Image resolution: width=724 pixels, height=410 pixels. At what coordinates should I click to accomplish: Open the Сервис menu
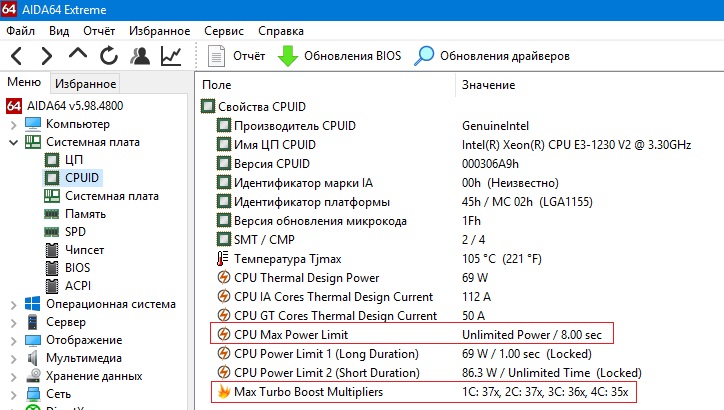[x=223, y=31]
